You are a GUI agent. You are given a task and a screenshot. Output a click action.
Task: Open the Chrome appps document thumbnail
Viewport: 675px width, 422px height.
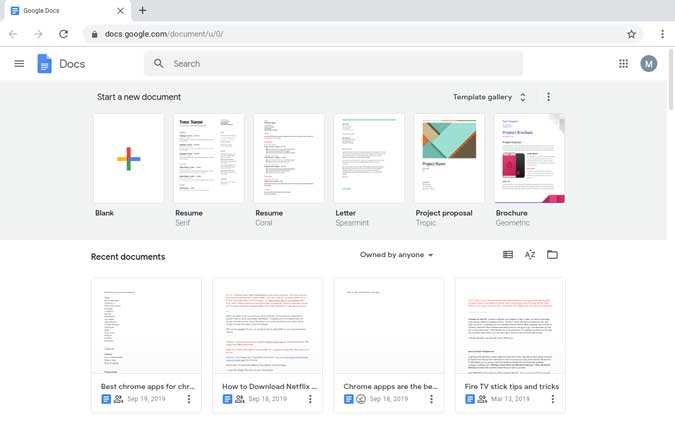pos(389,326)
